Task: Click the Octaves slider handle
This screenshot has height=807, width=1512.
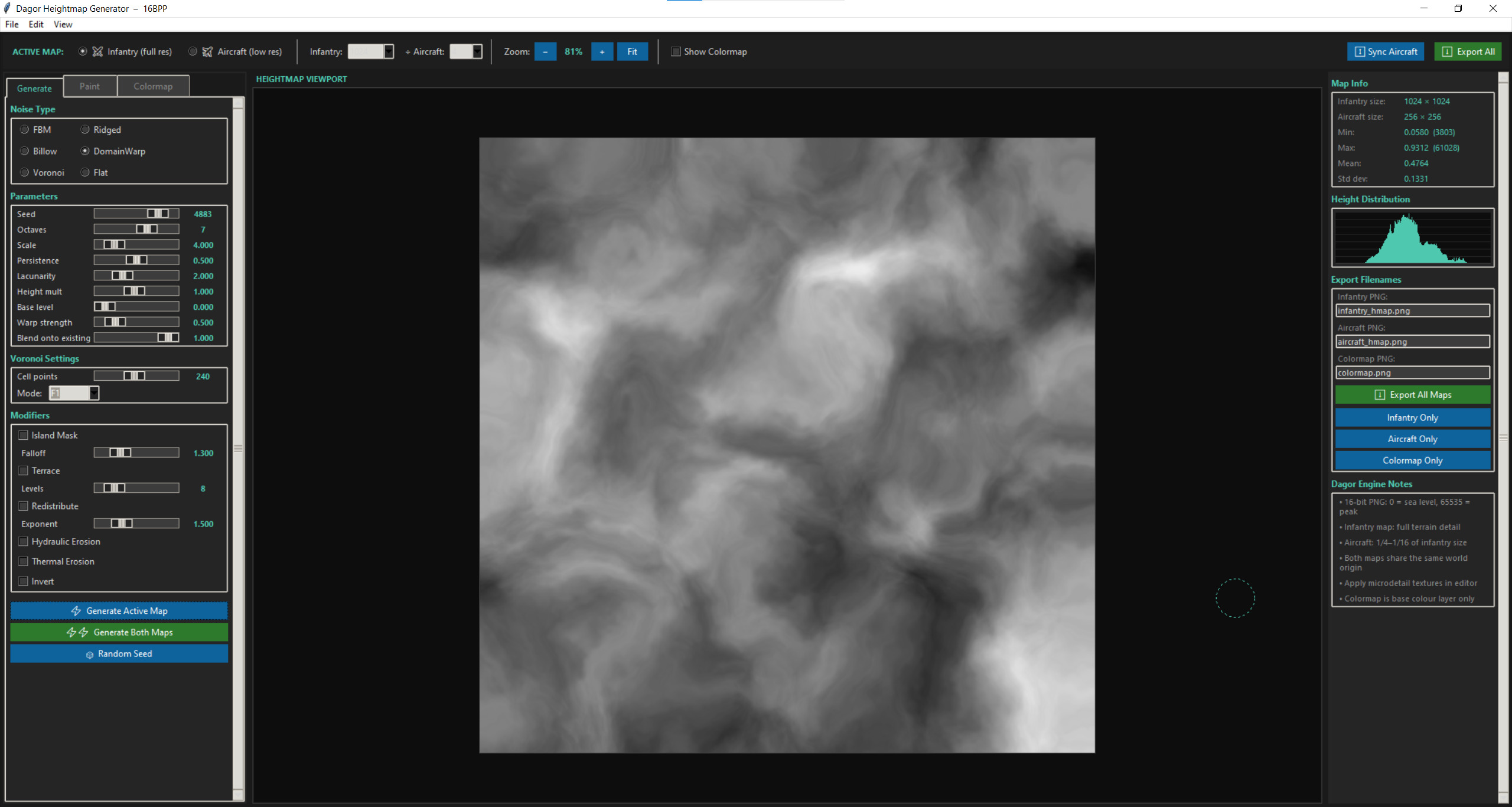Action: tap(146, 230)
